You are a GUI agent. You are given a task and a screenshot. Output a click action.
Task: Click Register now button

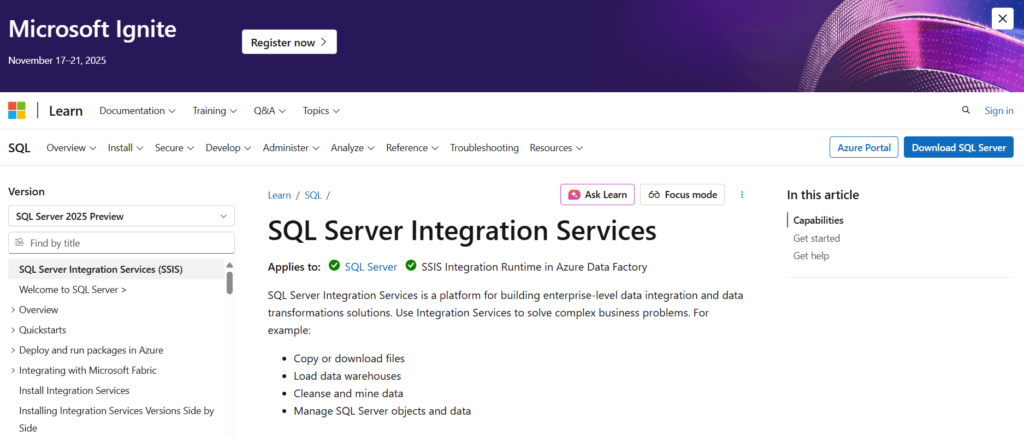[x=289, y=42]
